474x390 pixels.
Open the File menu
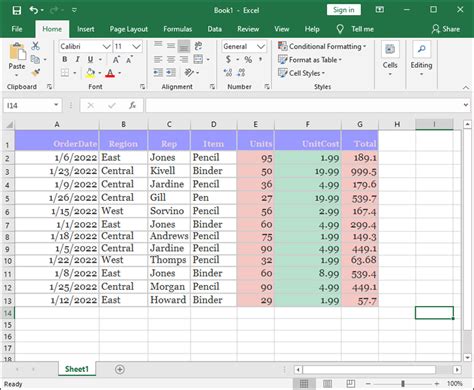point(17,29)
